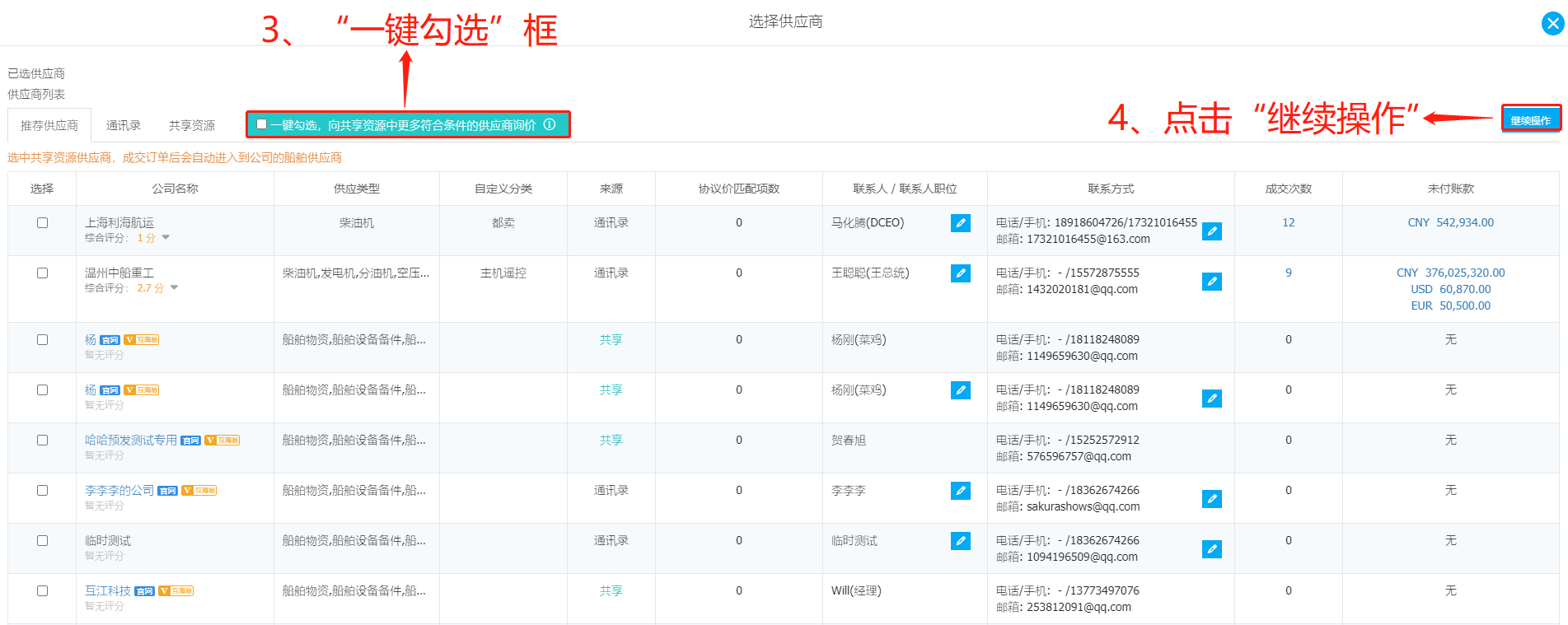Edit contact 杨刚 in fourth row
Image resolution: width=1568 pixels, height=625 pixels.
coord(961,390)
